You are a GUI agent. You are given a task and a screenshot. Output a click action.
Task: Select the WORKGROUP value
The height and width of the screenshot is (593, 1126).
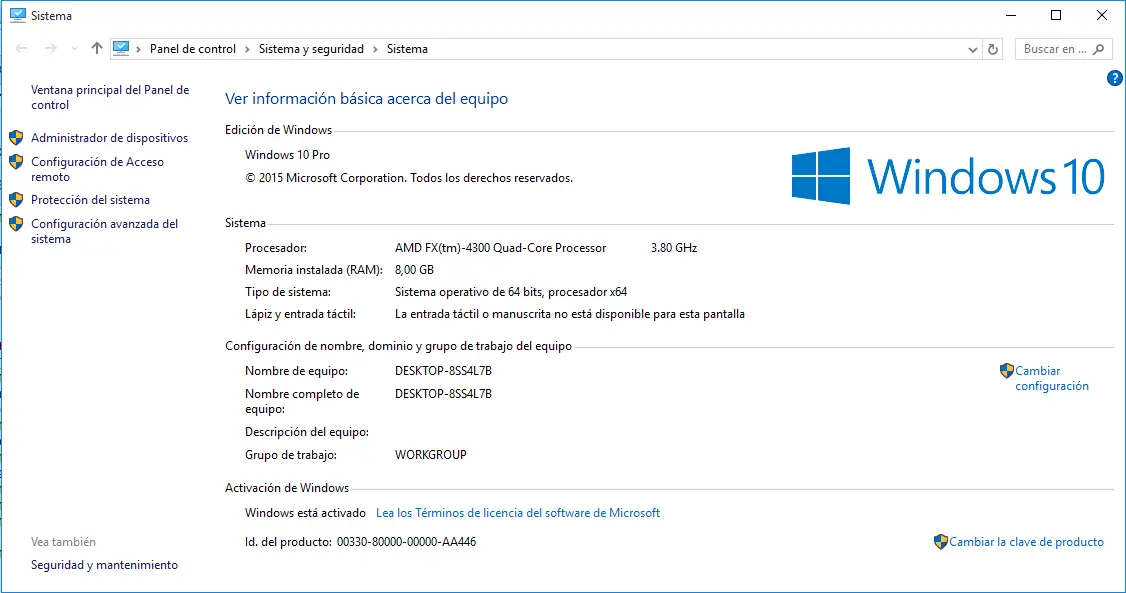point(431,454)
